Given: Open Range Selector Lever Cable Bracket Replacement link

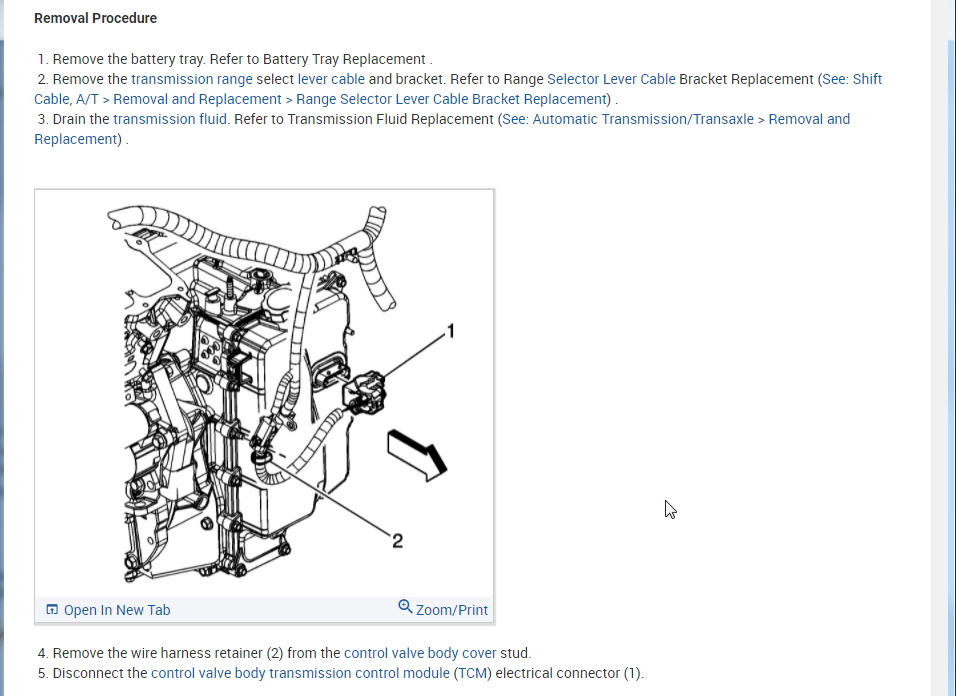Looking at the screenshot, I should click(451, 99).
